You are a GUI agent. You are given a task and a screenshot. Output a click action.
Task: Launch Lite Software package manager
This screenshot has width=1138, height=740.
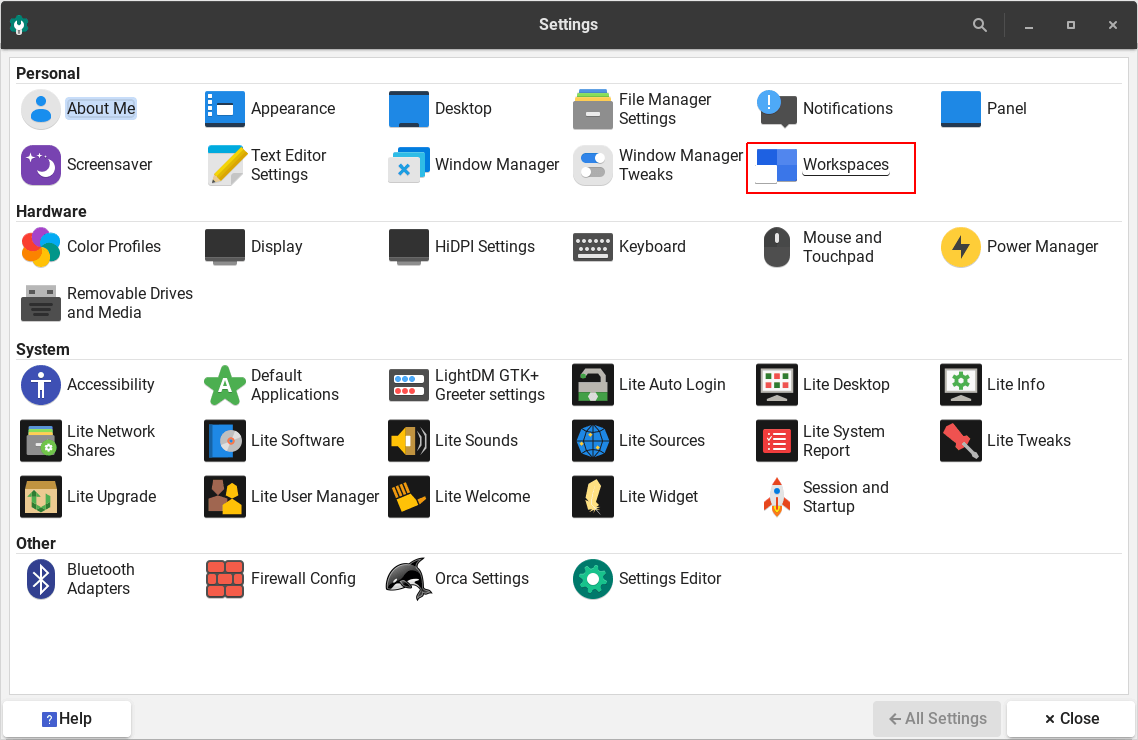tap(225, 441)
